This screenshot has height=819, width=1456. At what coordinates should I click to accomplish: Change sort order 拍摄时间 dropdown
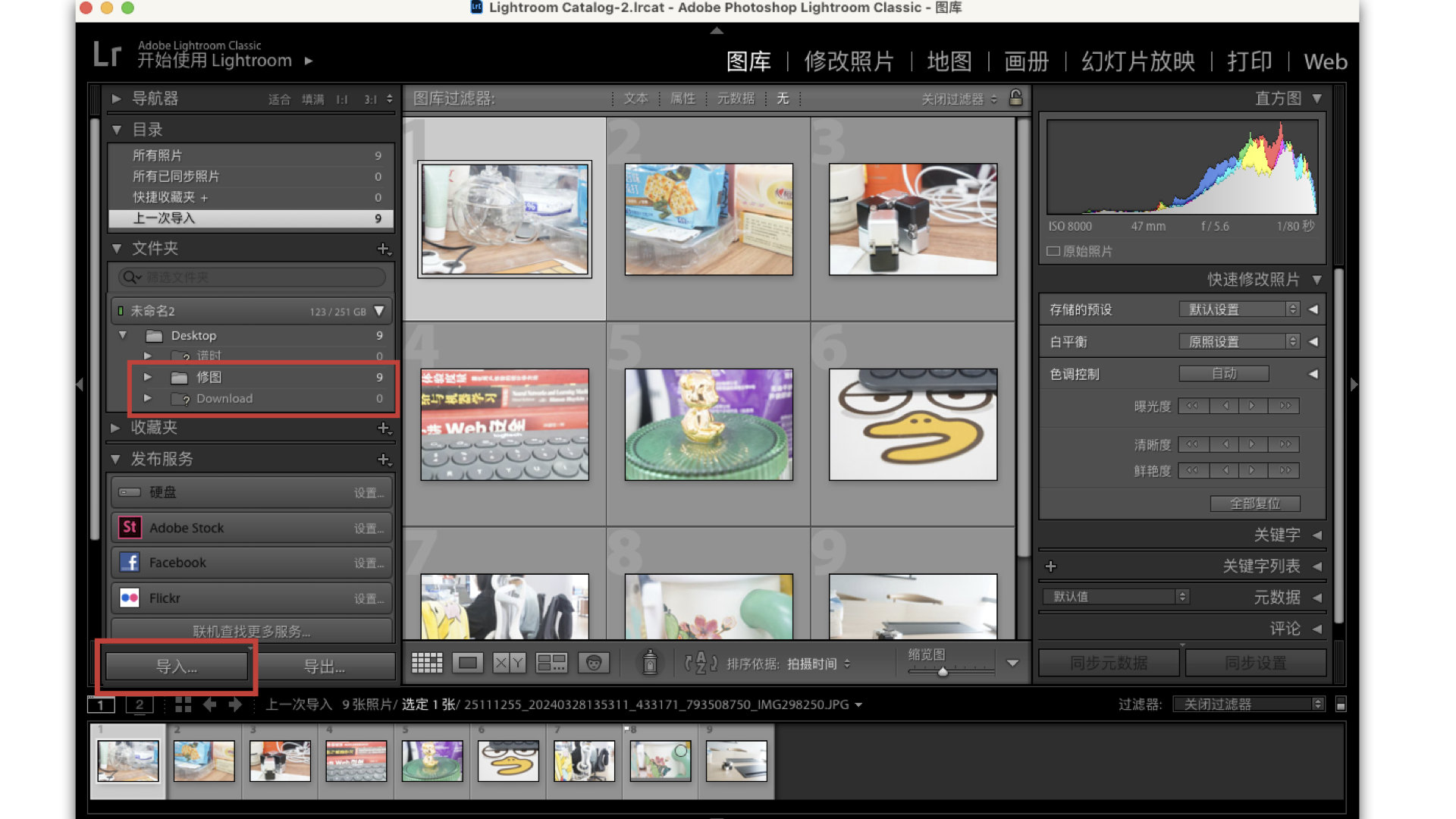click(818, 664)
